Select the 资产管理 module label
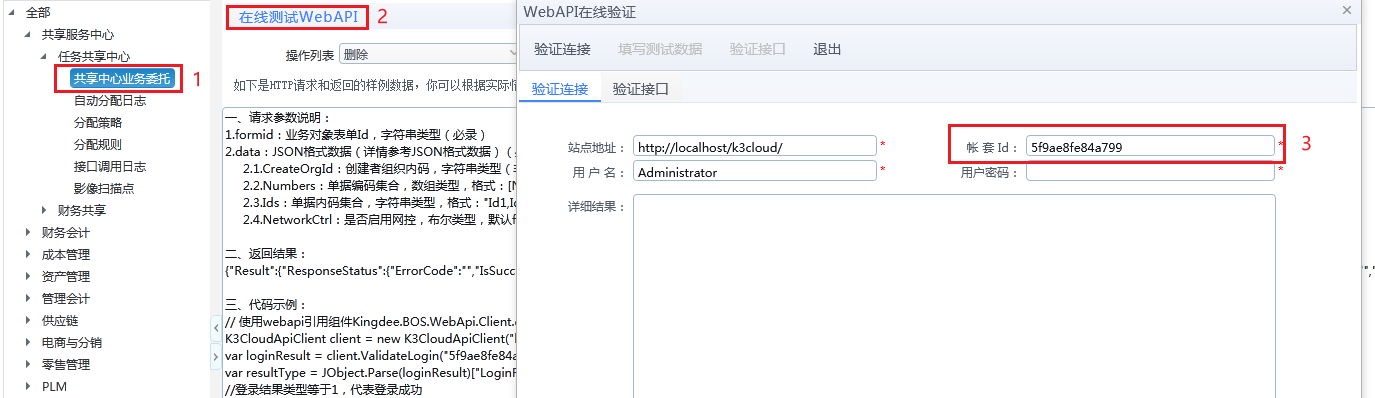 point(66,276)
